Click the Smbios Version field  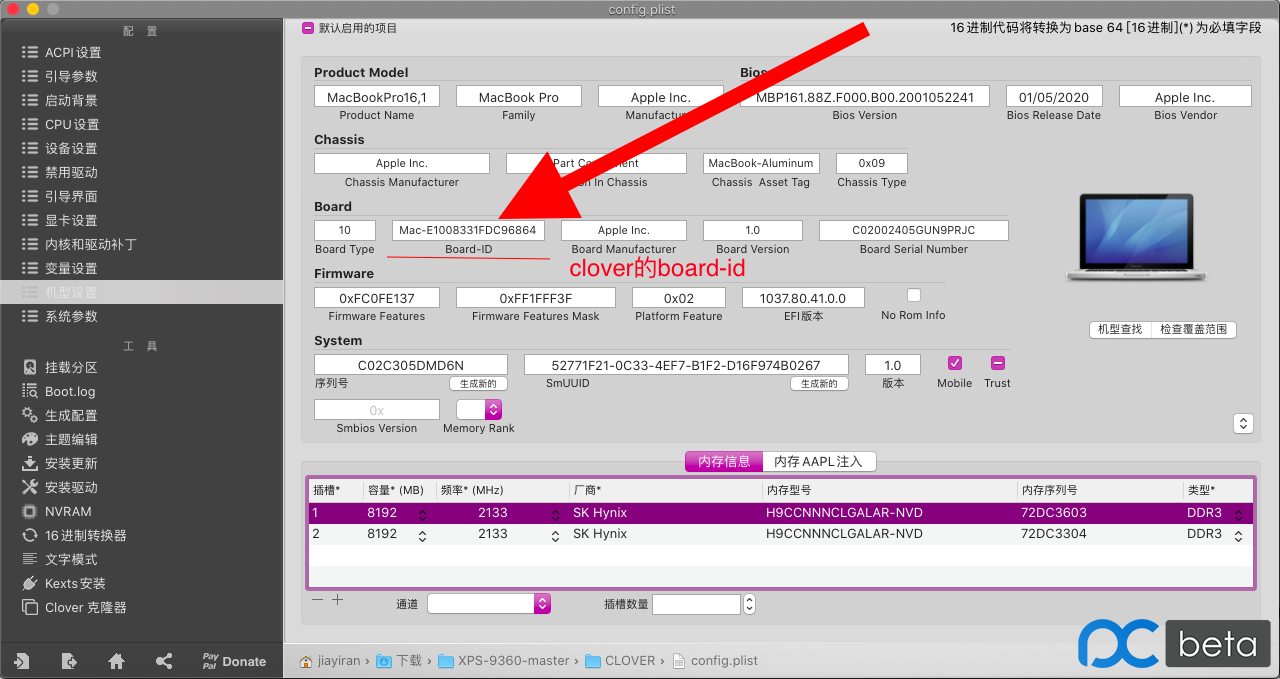pos(376,410)
